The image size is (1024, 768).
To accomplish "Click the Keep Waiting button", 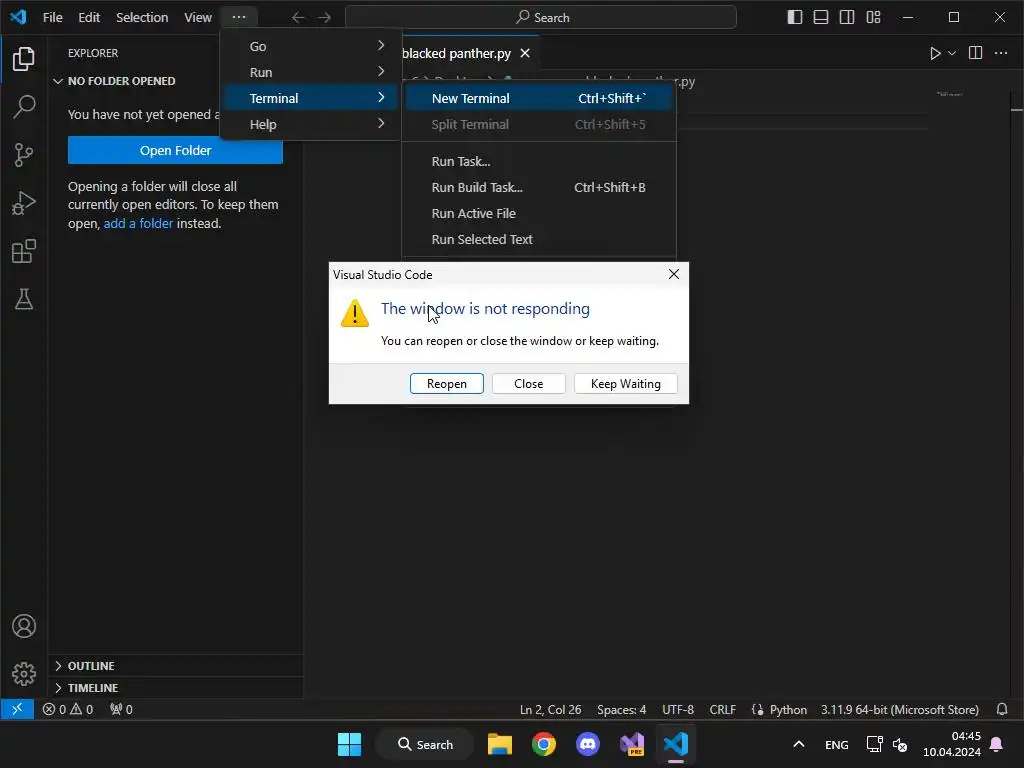I will (x=626, y=384).
